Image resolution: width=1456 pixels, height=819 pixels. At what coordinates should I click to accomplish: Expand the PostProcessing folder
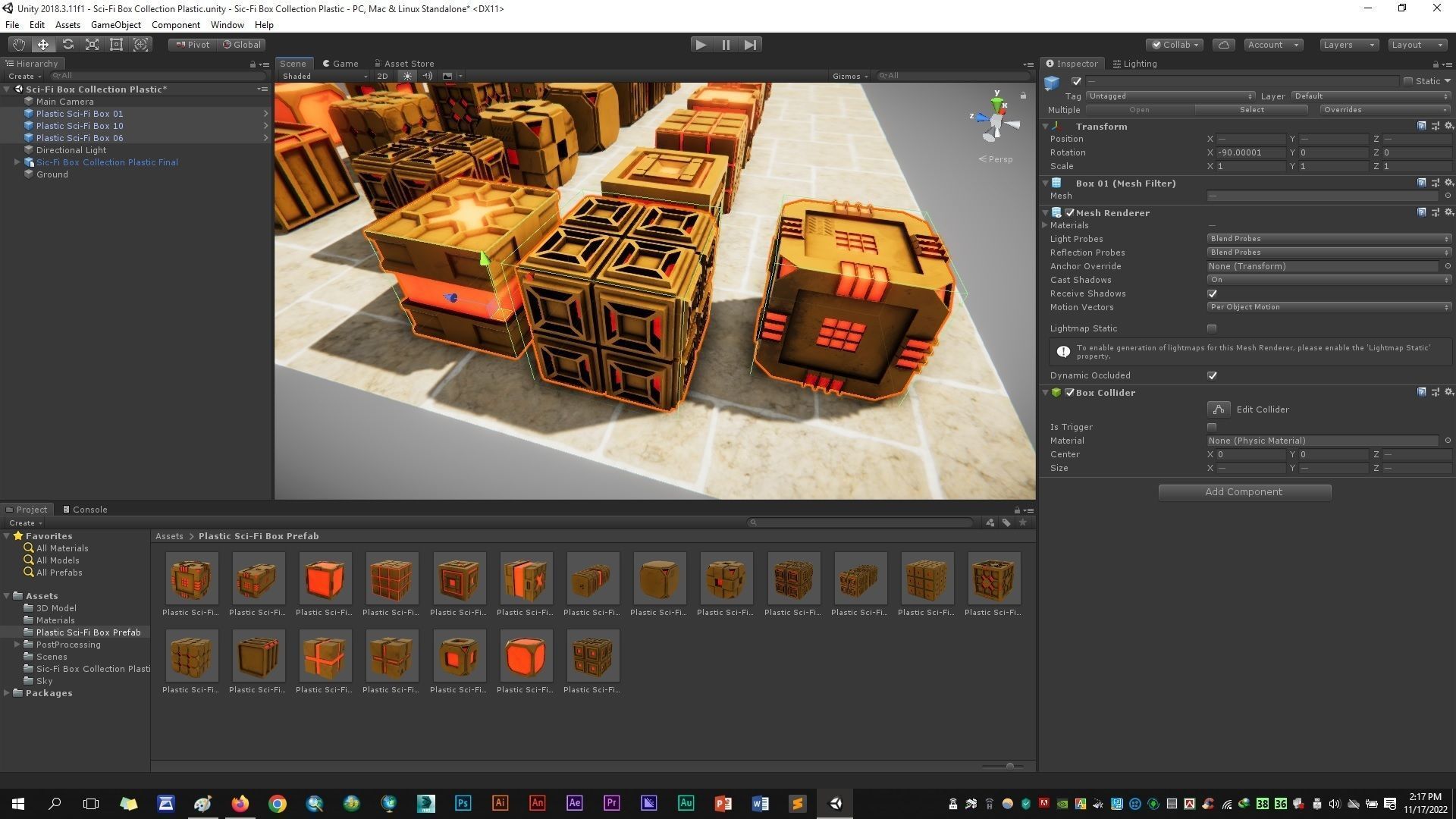point(17,645)
